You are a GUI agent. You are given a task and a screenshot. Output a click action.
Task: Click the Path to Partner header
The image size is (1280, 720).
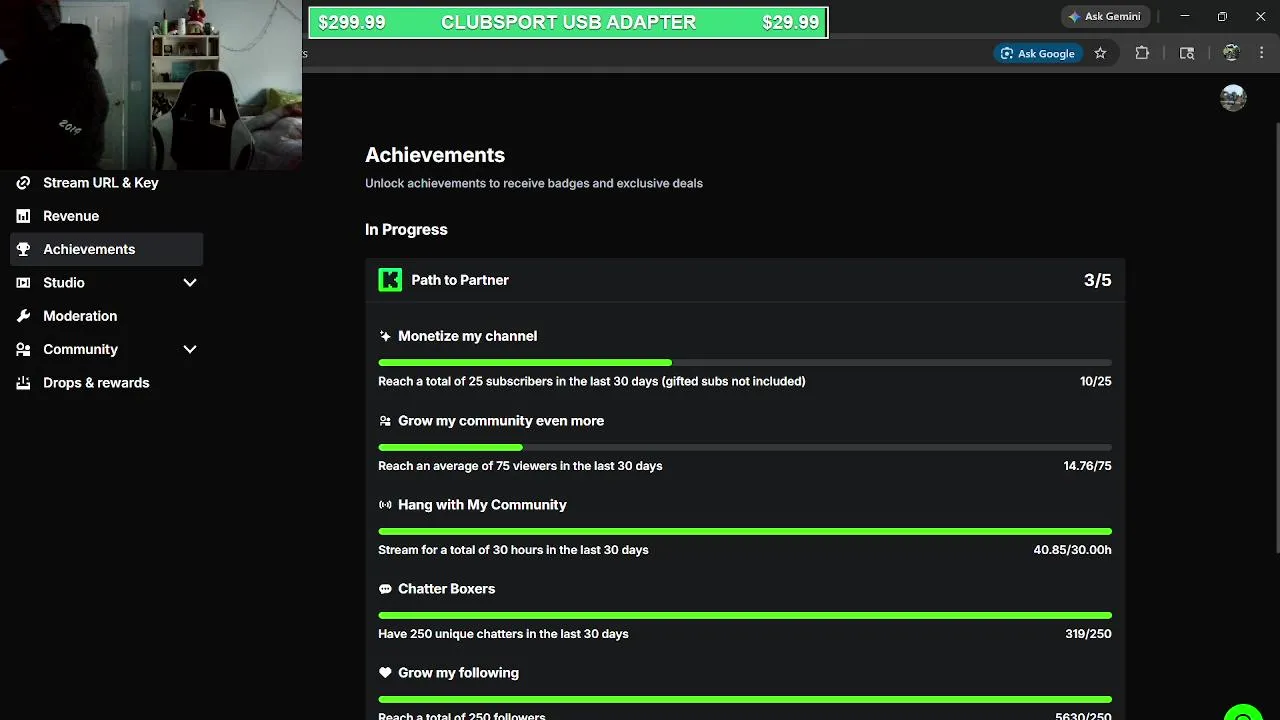[745, 280]
